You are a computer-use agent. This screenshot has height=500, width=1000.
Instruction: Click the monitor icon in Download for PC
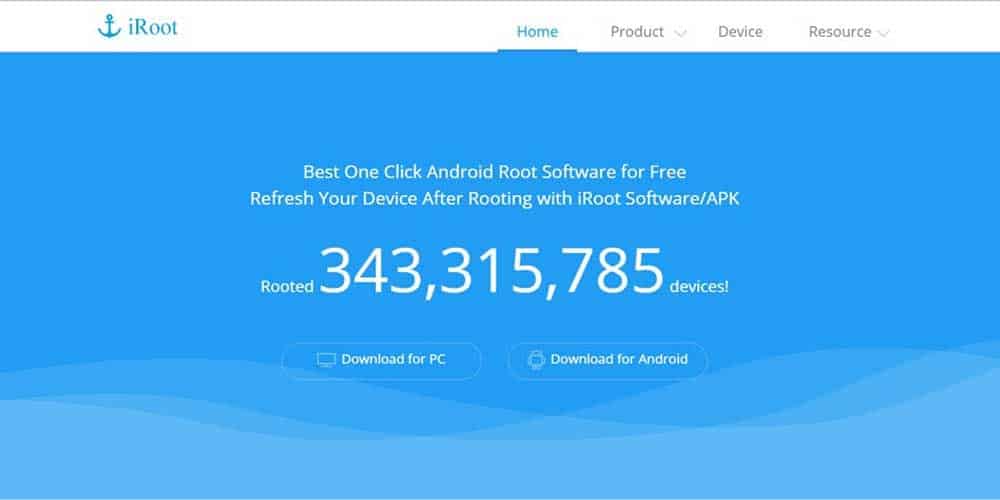326,360
